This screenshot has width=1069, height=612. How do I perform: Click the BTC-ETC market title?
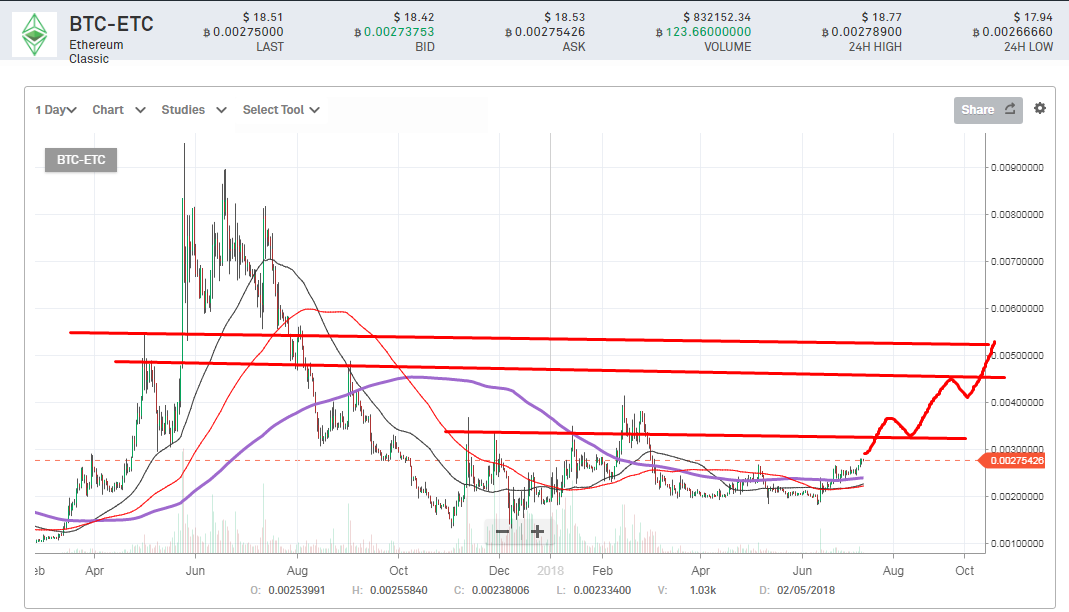coord(111,24)
